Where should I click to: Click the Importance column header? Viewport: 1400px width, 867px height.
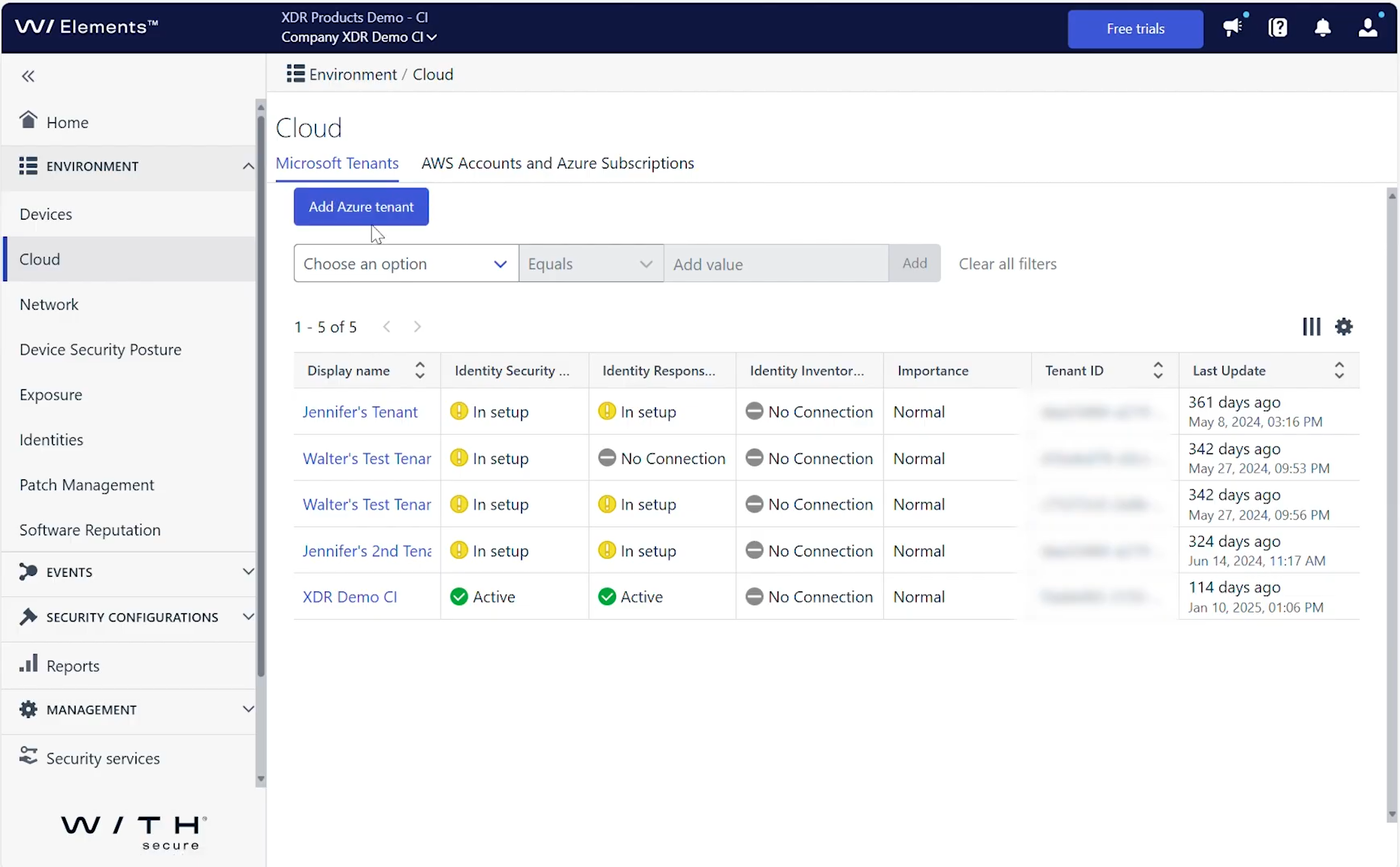(957, 371)
